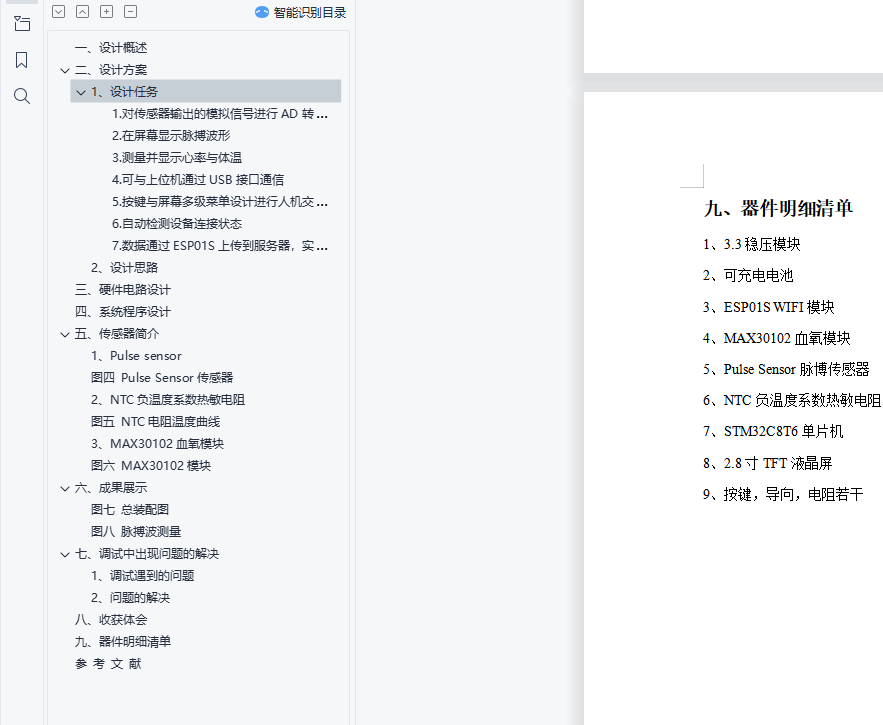Go to 图五 NTC 电阻温度曲线
The width and height of the screenshot is (883, 725).
click(155, 421)
